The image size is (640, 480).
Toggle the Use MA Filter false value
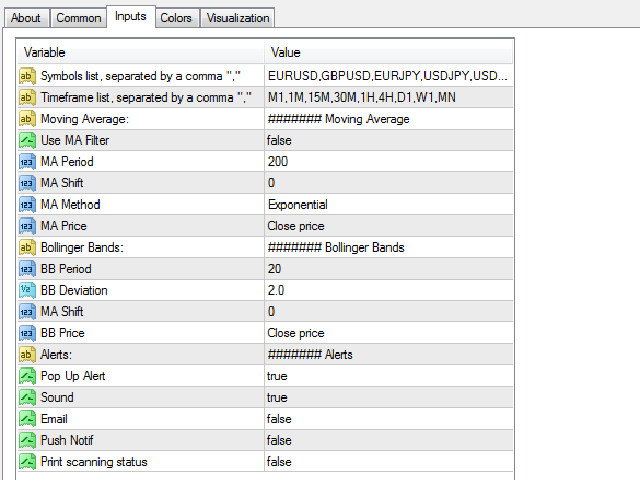click(389, 140)
